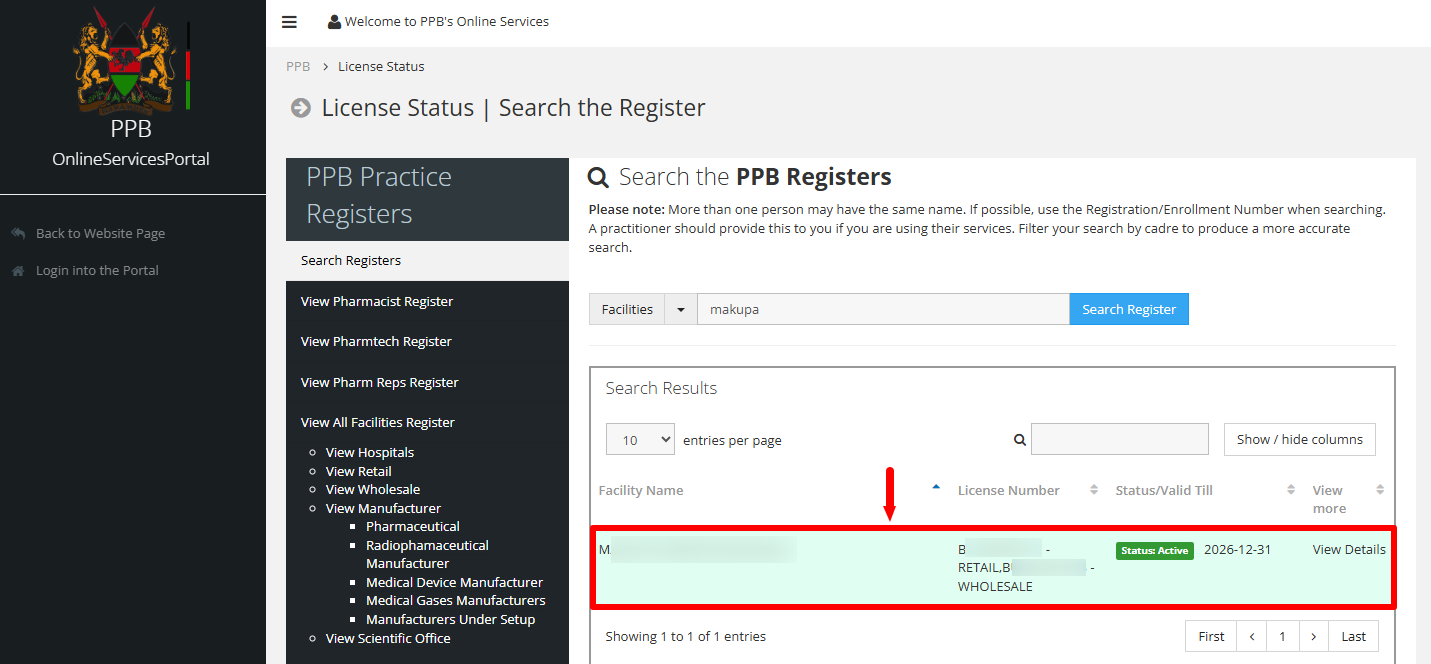Viewport: 1431px width, 664px height.
Task: Open Manufacturers Under Setup link
Action: (451, 619)
